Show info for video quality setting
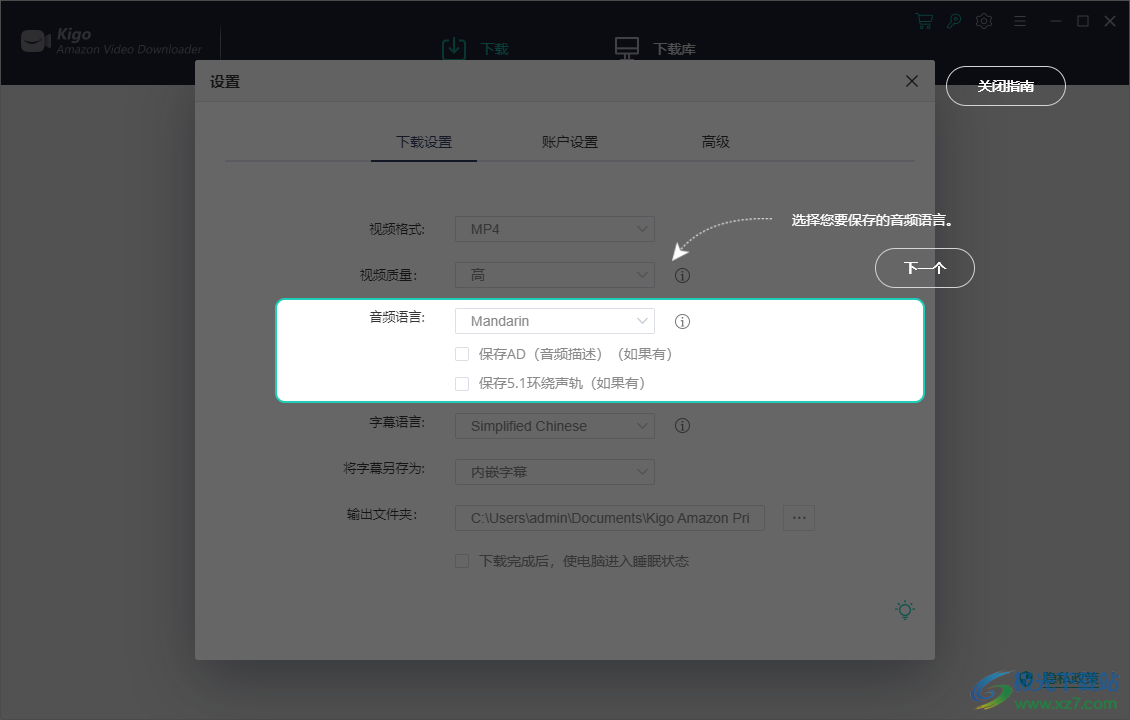 click(682, 275)
